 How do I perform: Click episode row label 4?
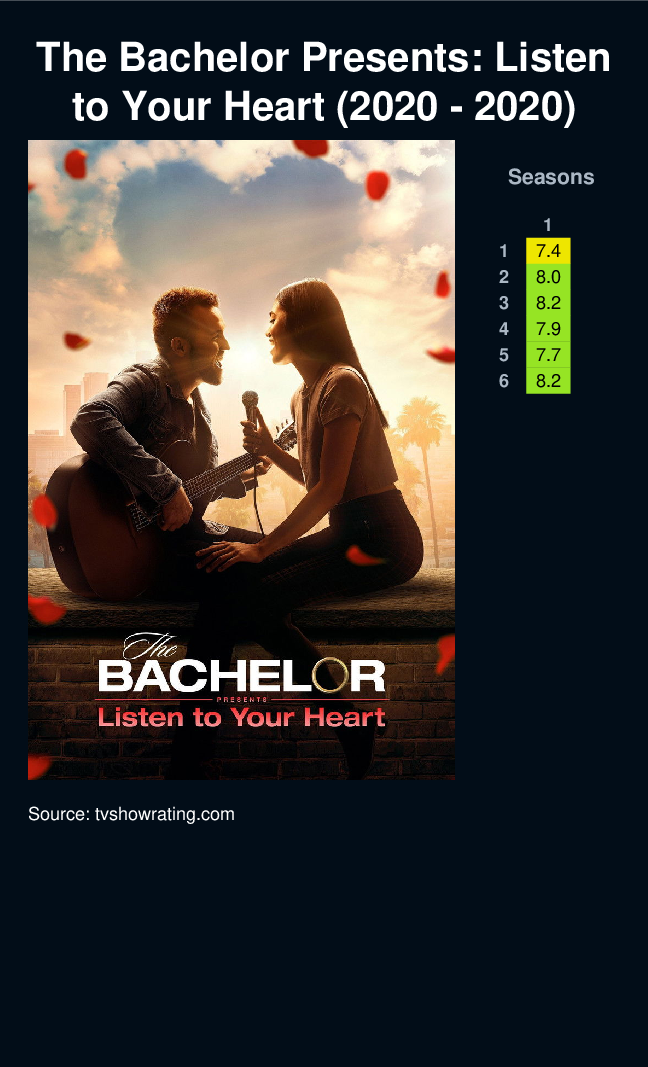point(504,329)
